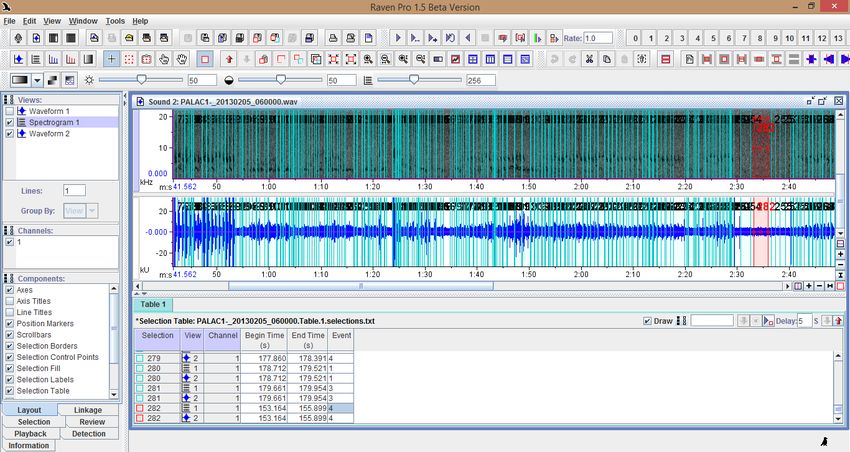Viewport: 850px width, 452px height.
Task: Uncheck the Draw checkbox in selection table
Action: point(647,321)
